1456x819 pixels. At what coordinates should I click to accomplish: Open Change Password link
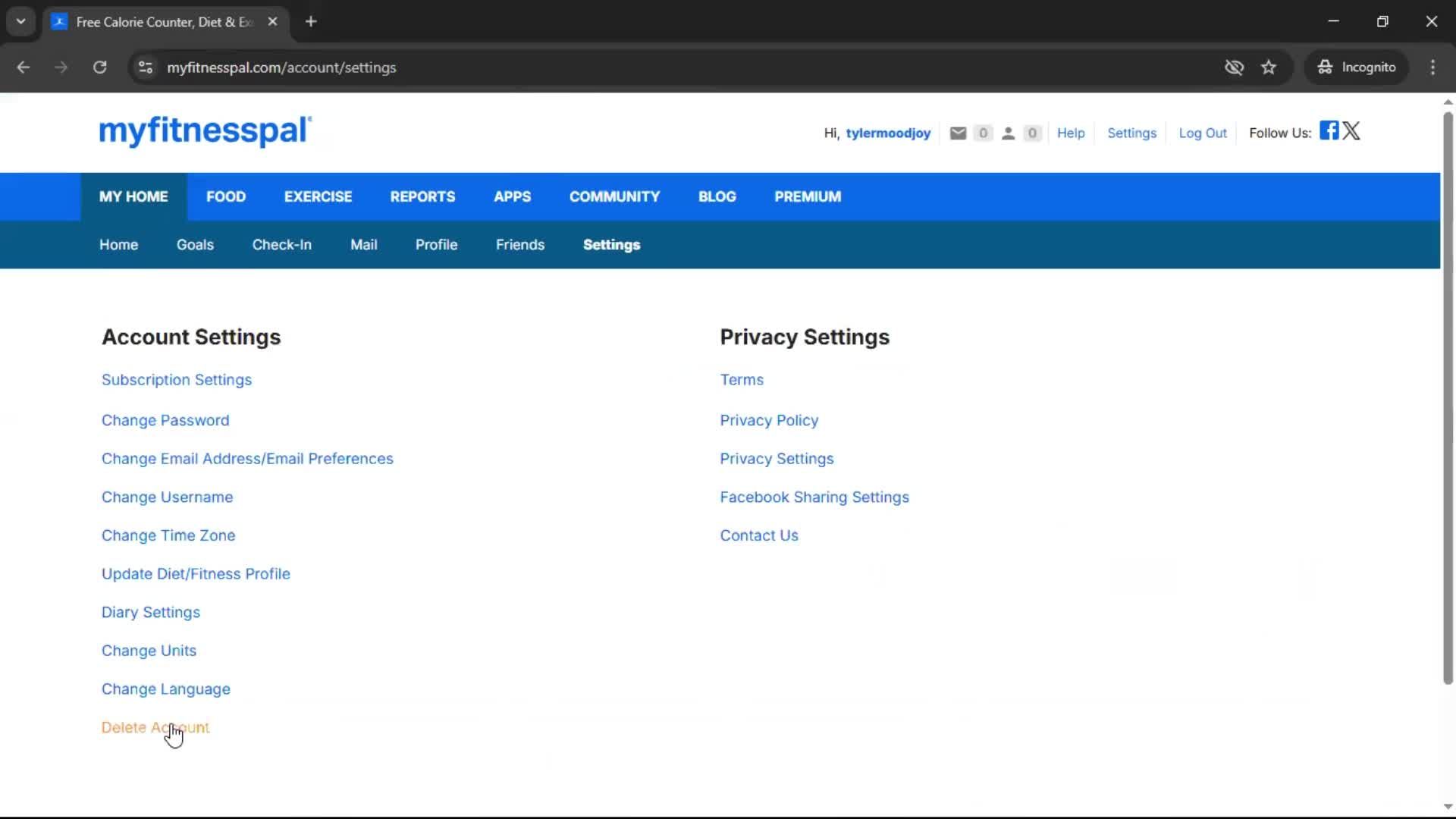pos(165,420)
